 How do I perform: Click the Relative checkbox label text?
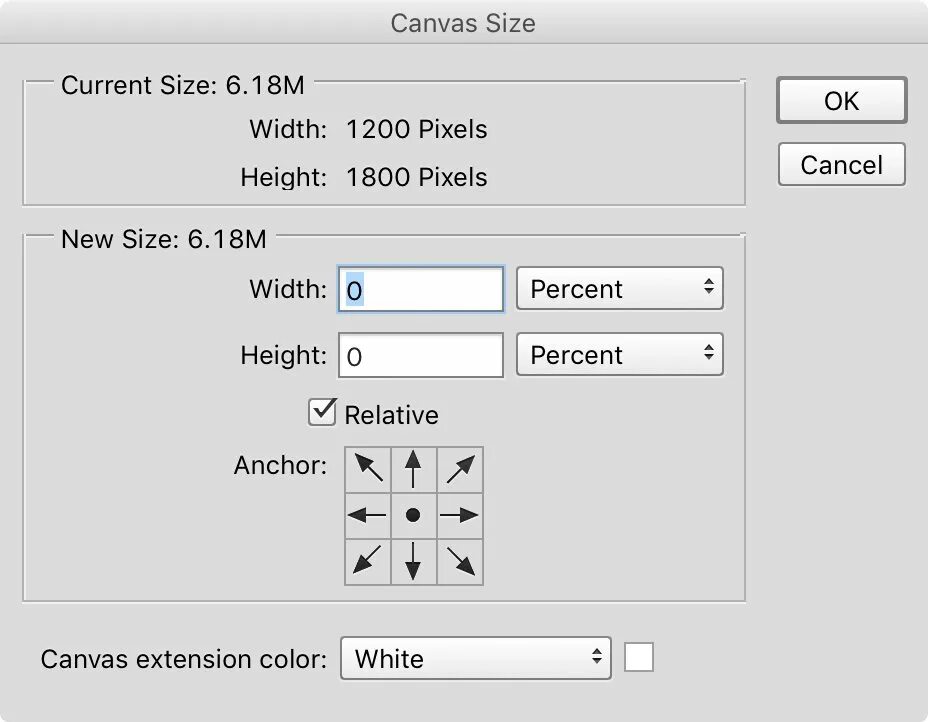coord(391,415)
